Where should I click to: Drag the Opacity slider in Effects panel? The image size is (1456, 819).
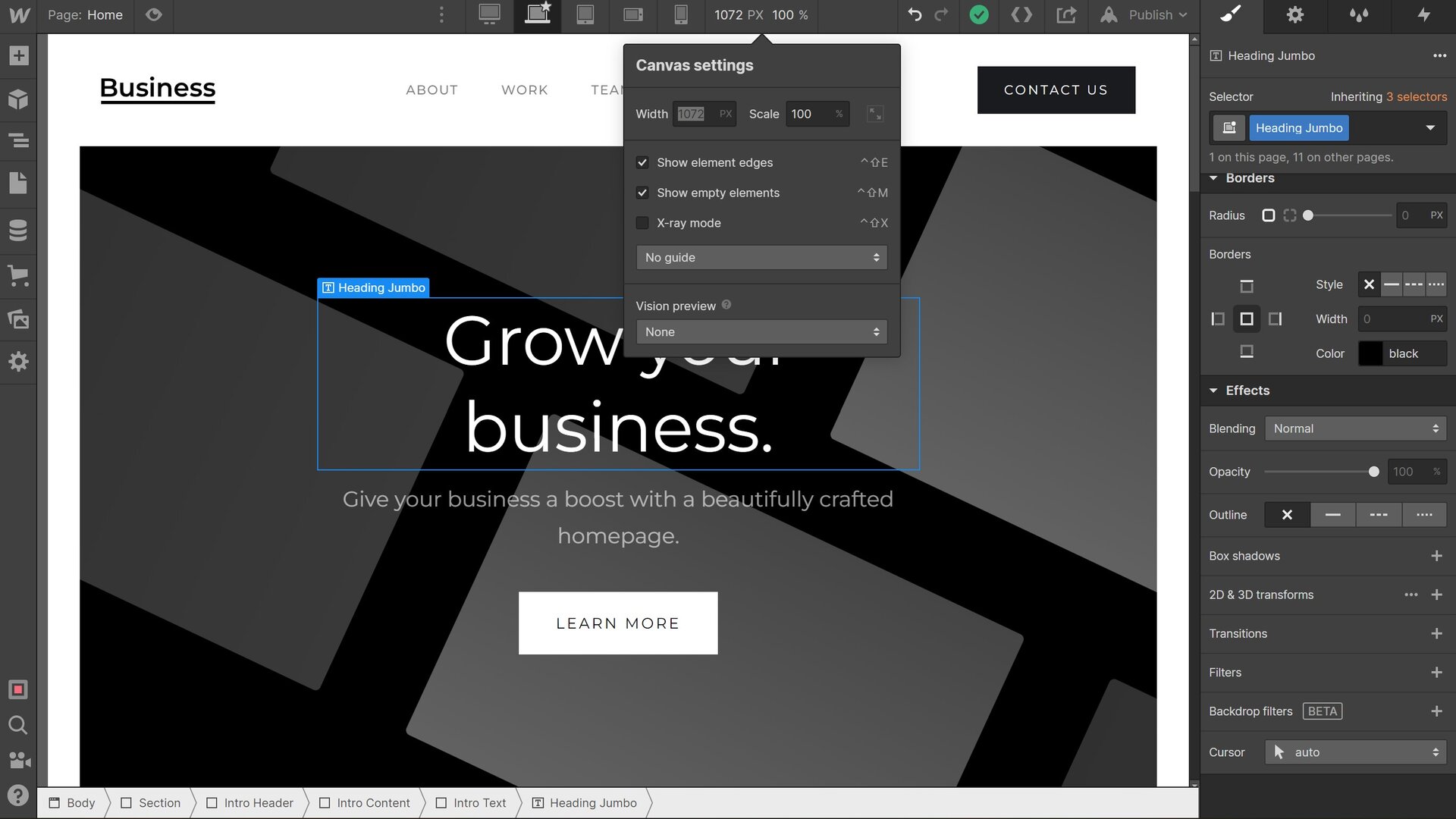1375,471
